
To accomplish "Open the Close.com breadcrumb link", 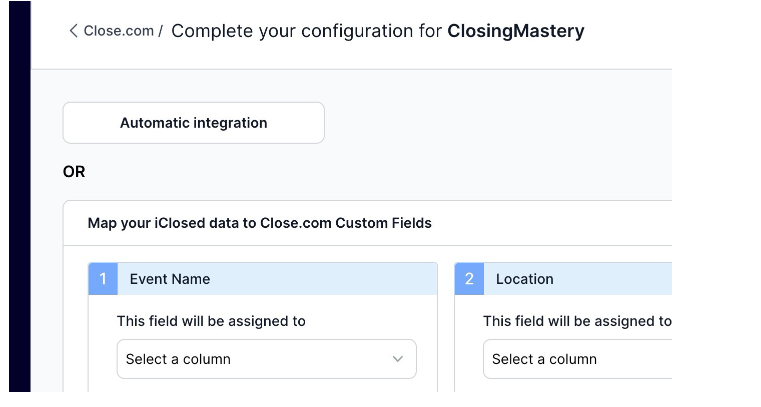I will 118,31.
